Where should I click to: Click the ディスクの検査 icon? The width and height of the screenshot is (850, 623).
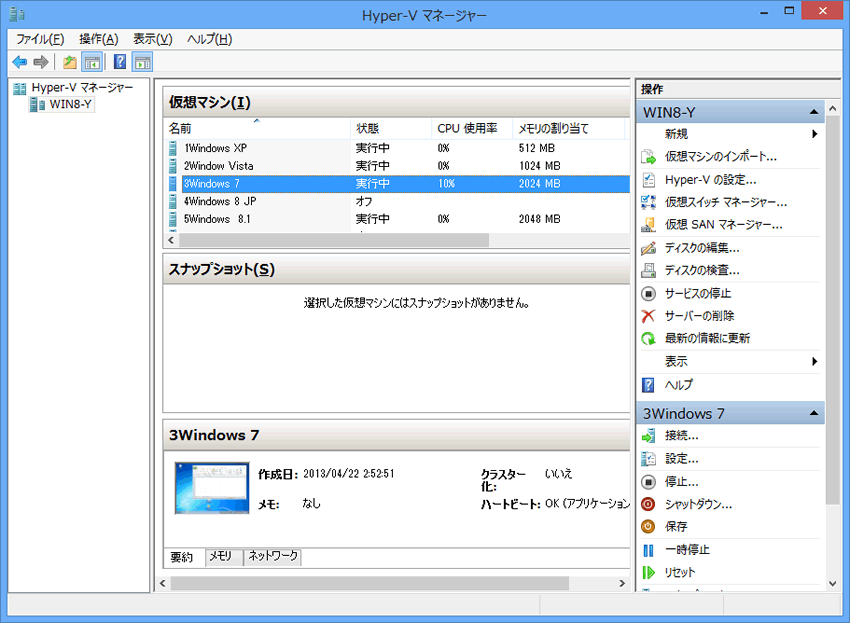click(648, 270)
